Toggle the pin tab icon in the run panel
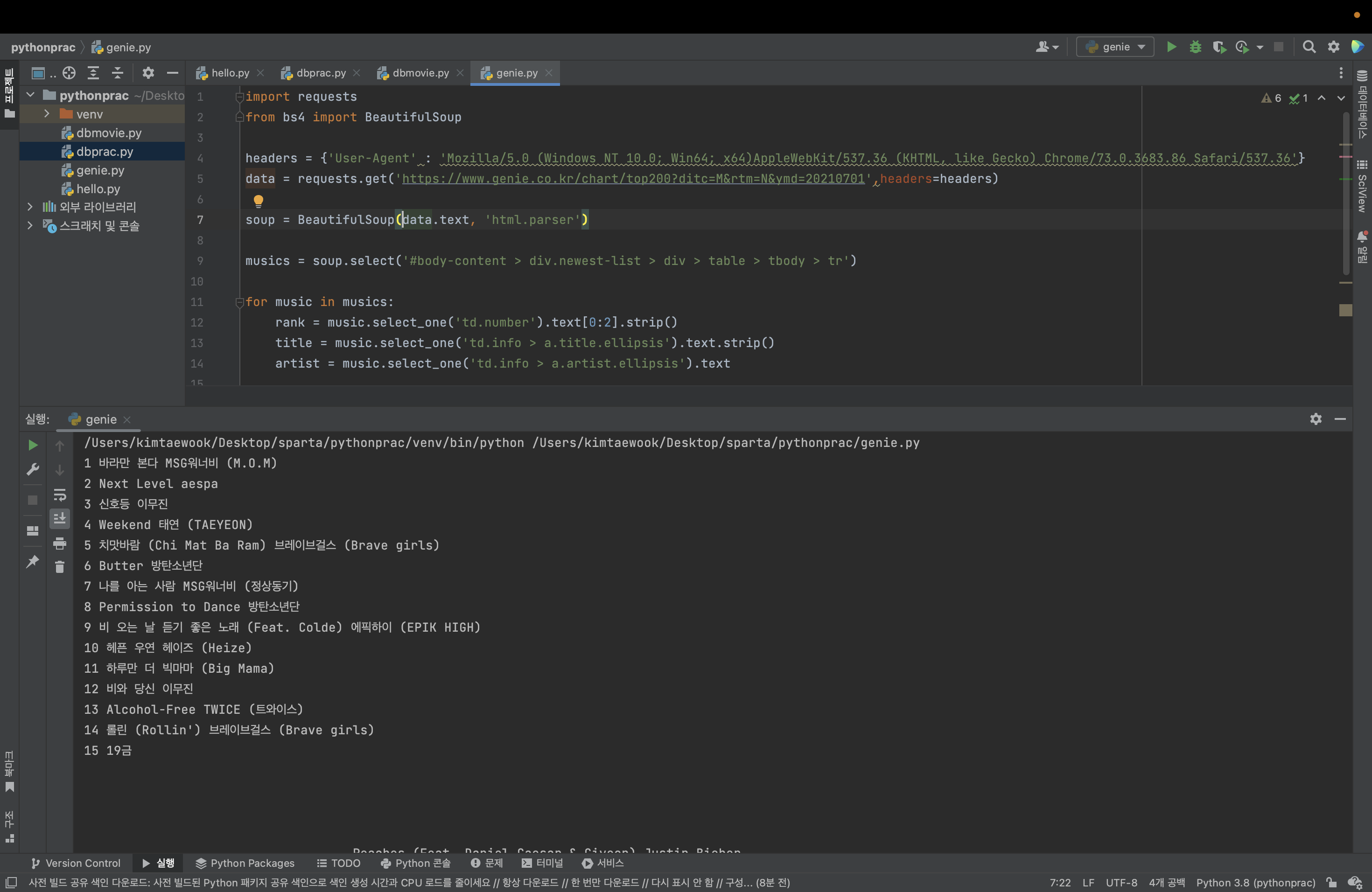This screenshot has height=892, width=1372. point(33,561)
